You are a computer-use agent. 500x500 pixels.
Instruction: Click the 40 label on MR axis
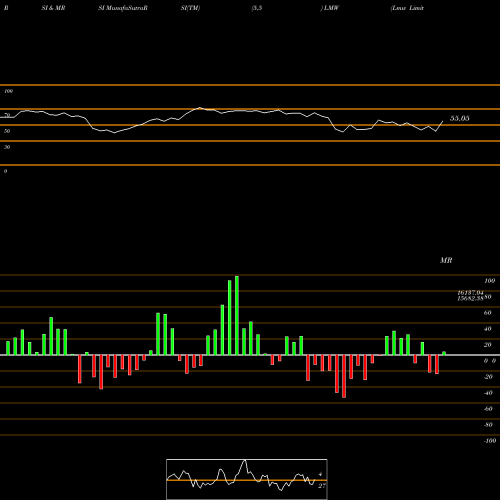[488, 329]
